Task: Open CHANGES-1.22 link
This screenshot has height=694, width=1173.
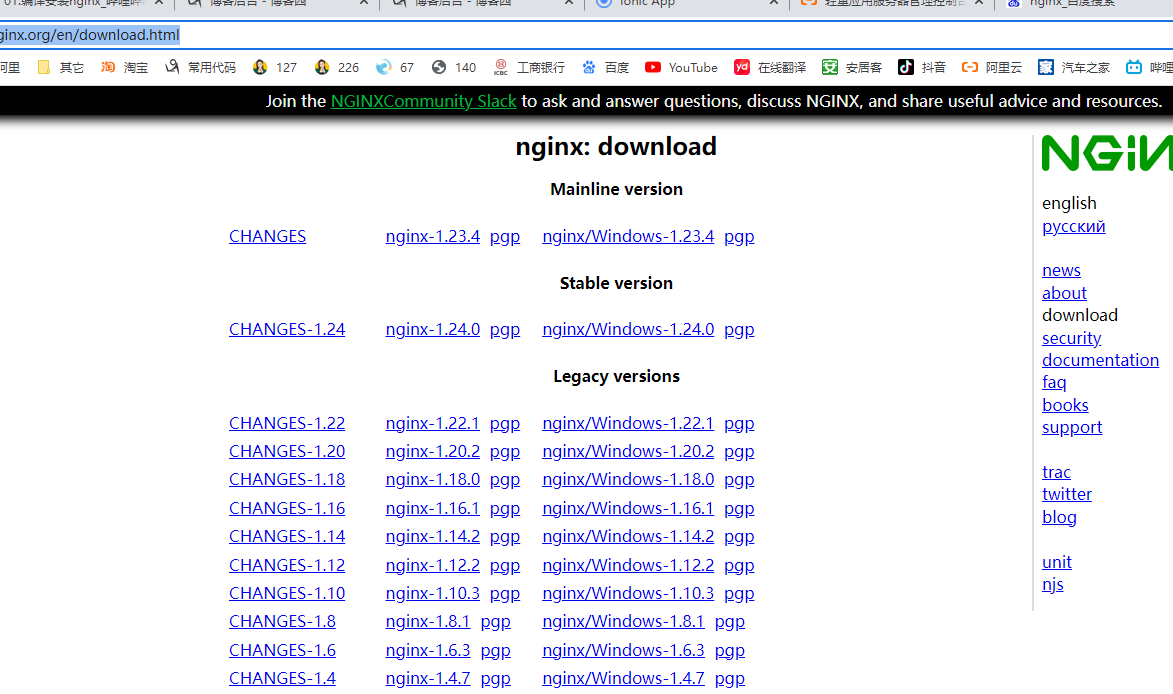Action: pos(287,423)
